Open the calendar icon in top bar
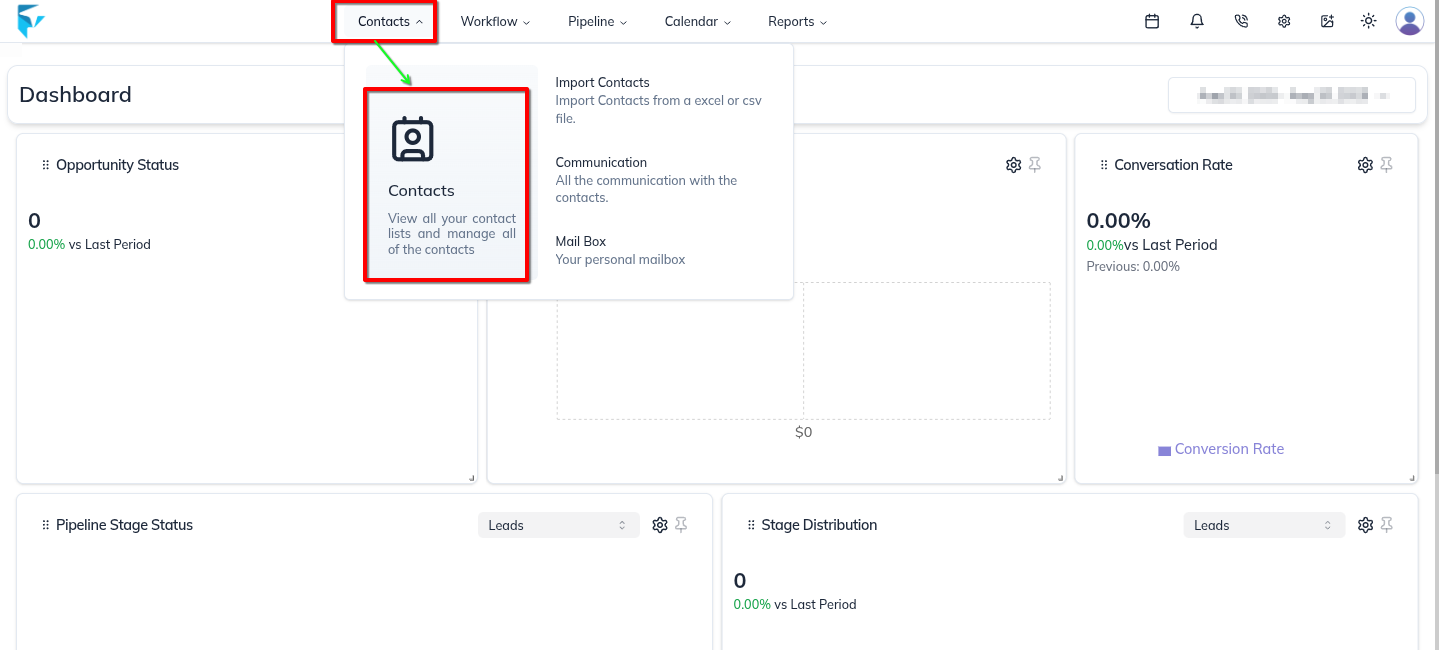 coord(1152,21)
